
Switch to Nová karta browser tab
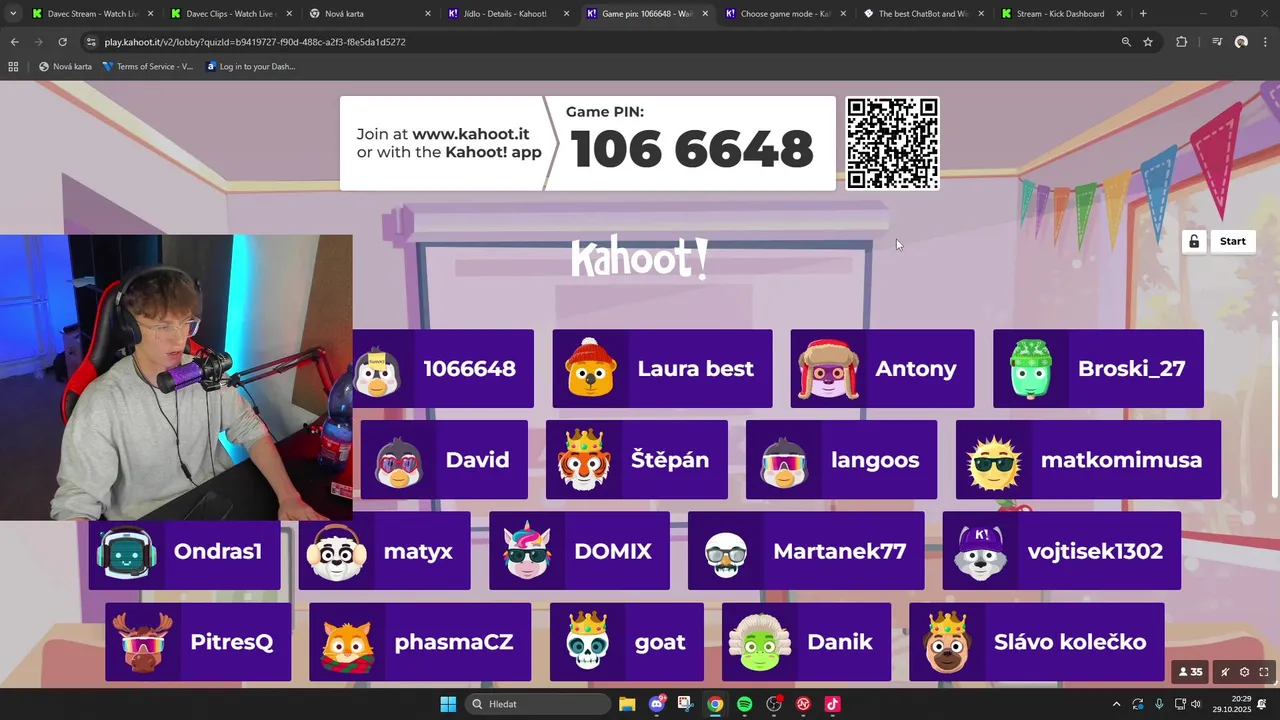(368, 14)
